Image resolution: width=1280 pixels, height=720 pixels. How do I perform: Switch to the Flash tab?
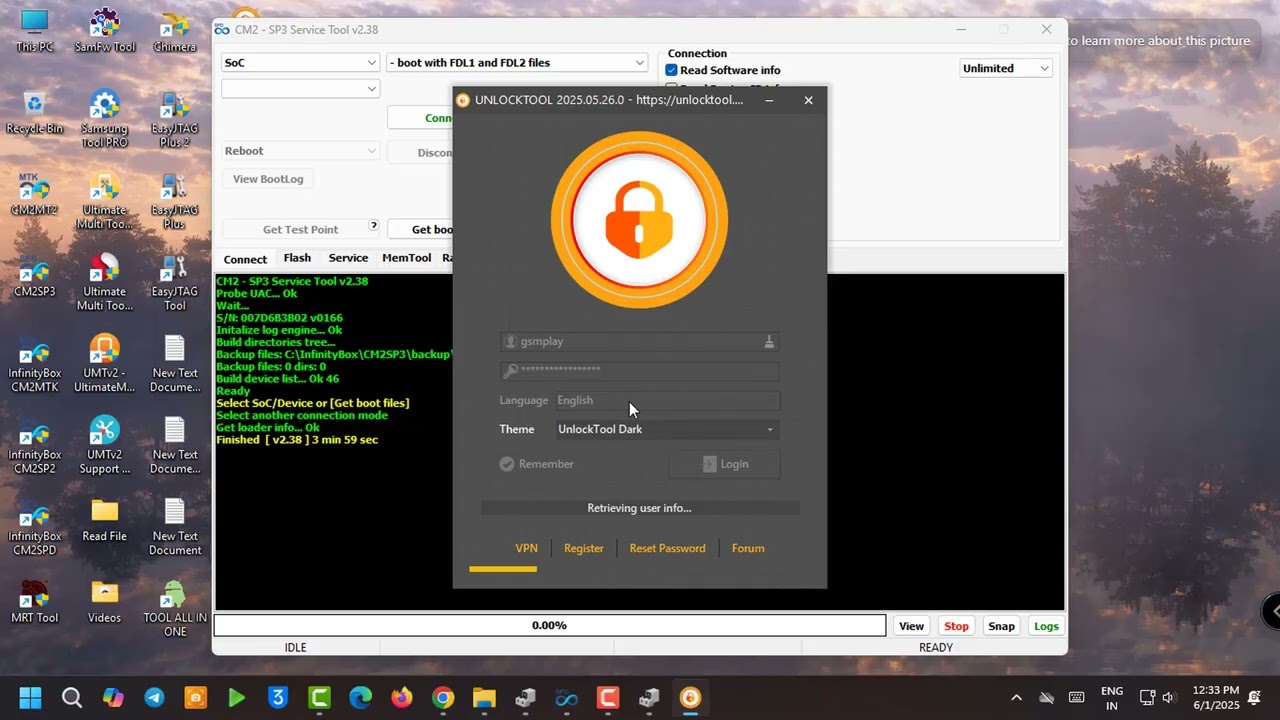[x=297, y=258]
